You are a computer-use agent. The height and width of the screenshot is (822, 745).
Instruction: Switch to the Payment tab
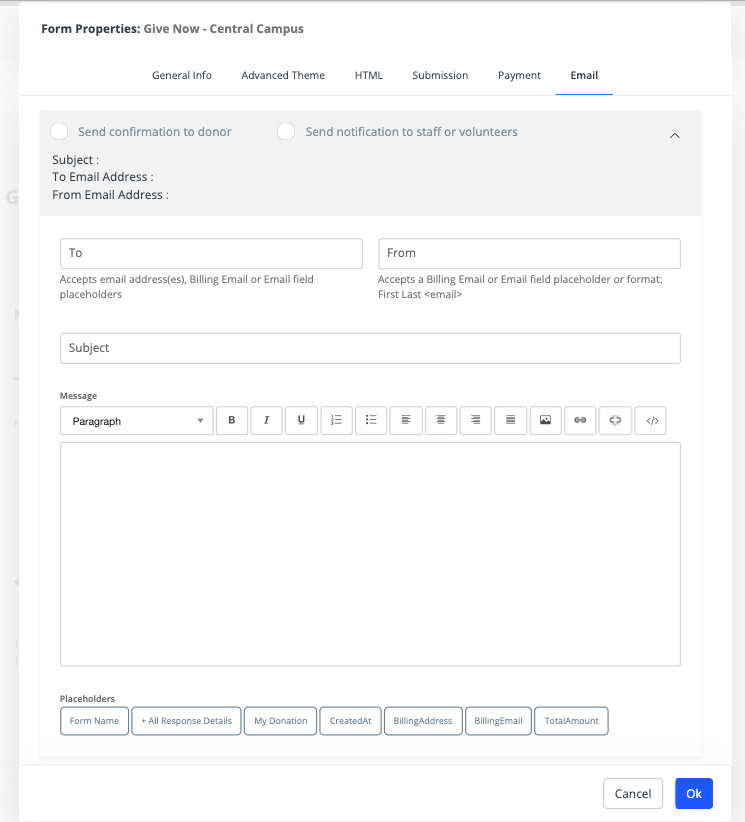point(519,75)
